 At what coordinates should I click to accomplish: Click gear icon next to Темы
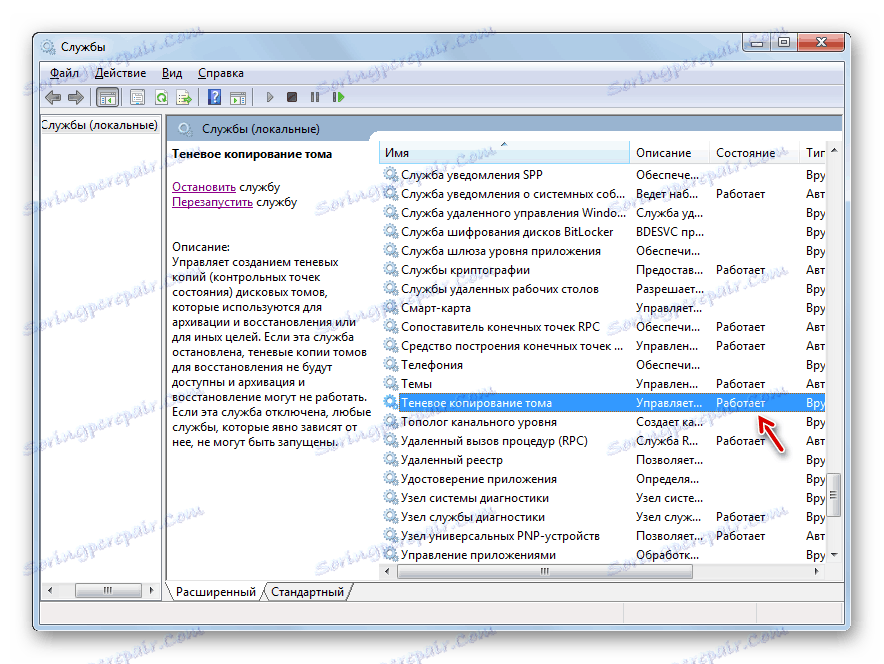pyautogui.click(x=391, y=383)
